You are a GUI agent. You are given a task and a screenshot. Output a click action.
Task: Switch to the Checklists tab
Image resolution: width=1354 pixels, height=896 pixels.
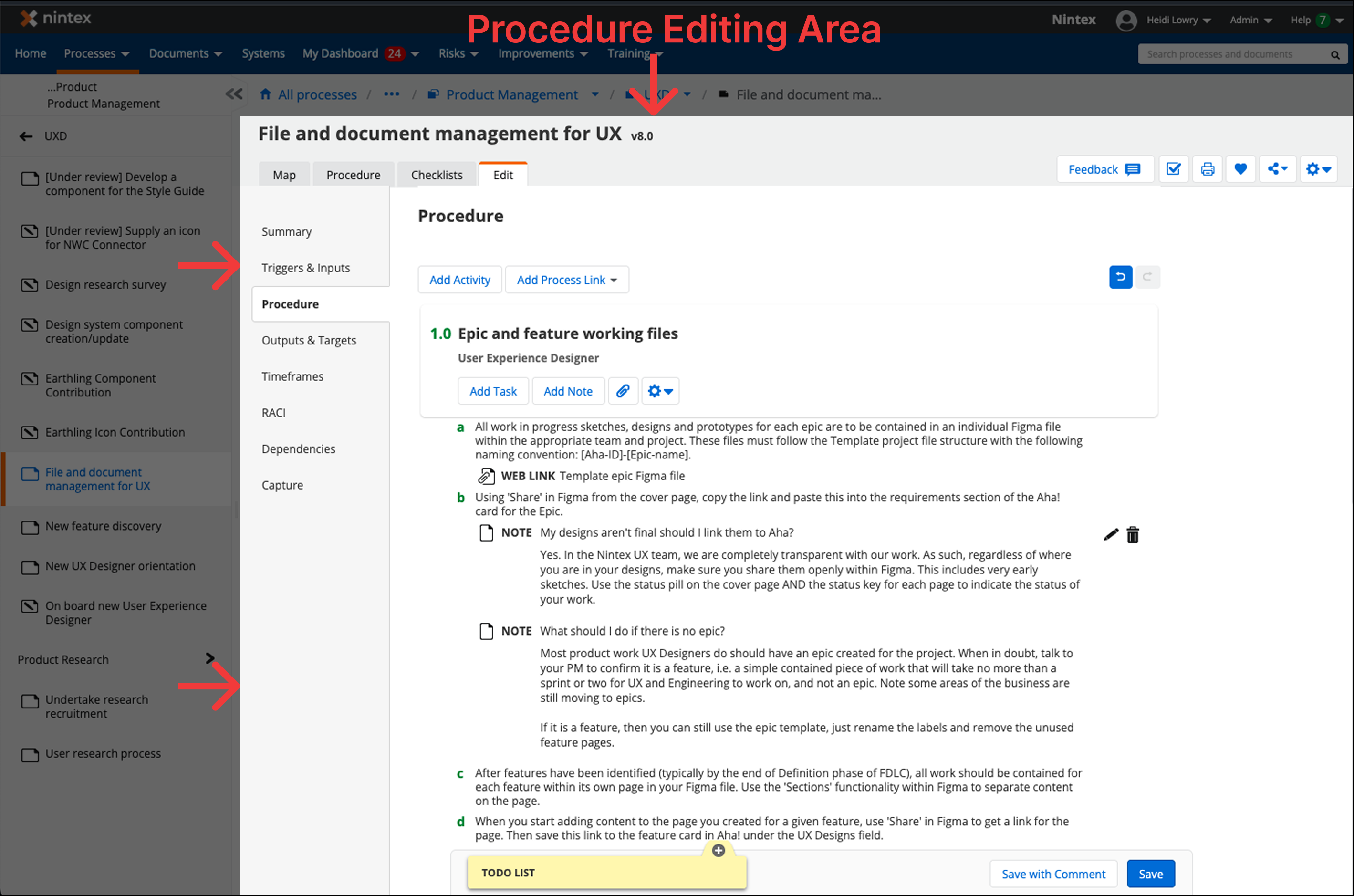click(437, 174)
